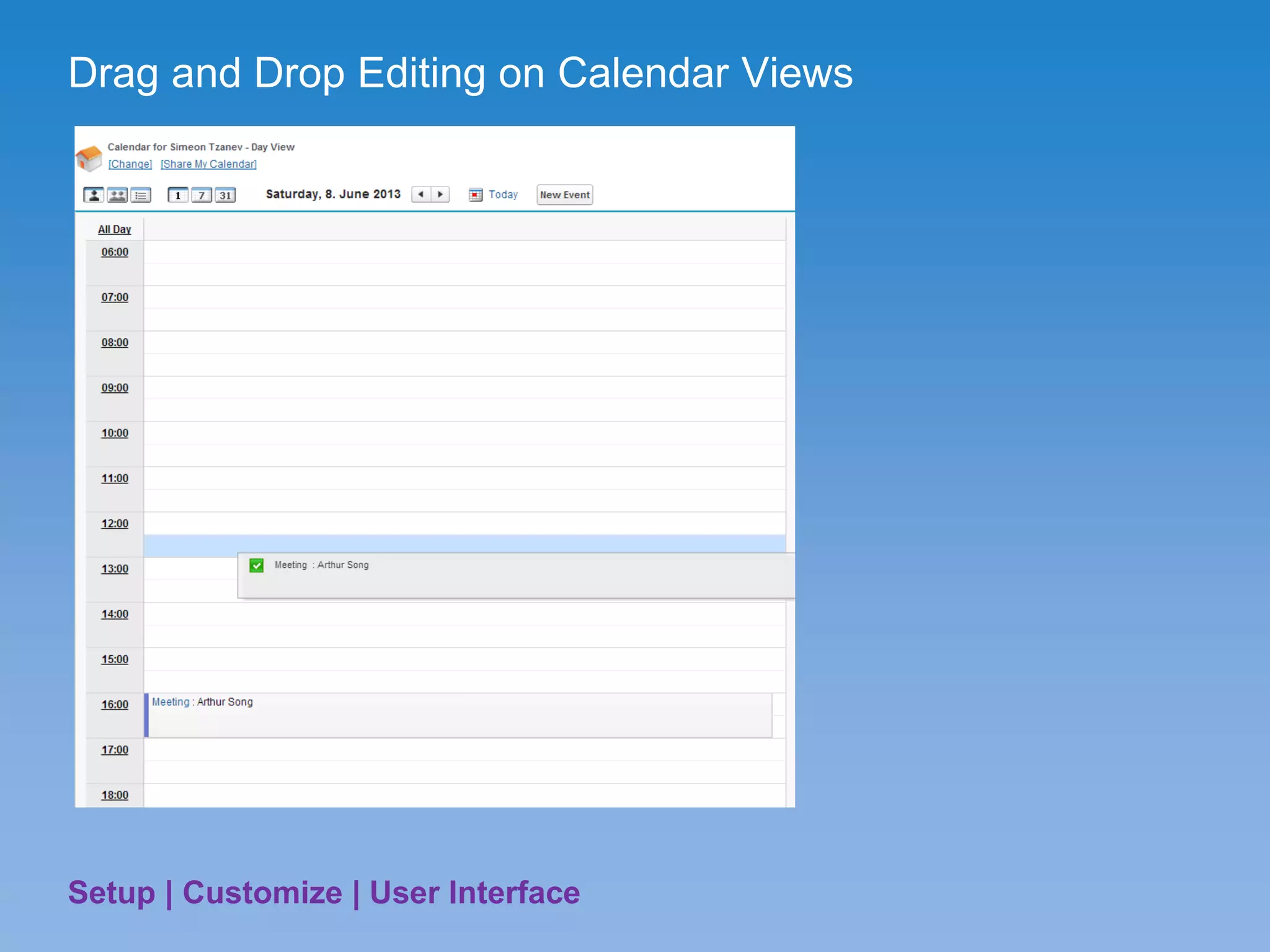Open the Share My Calendar link
The image size is (1270, 952).
point(208,164)
